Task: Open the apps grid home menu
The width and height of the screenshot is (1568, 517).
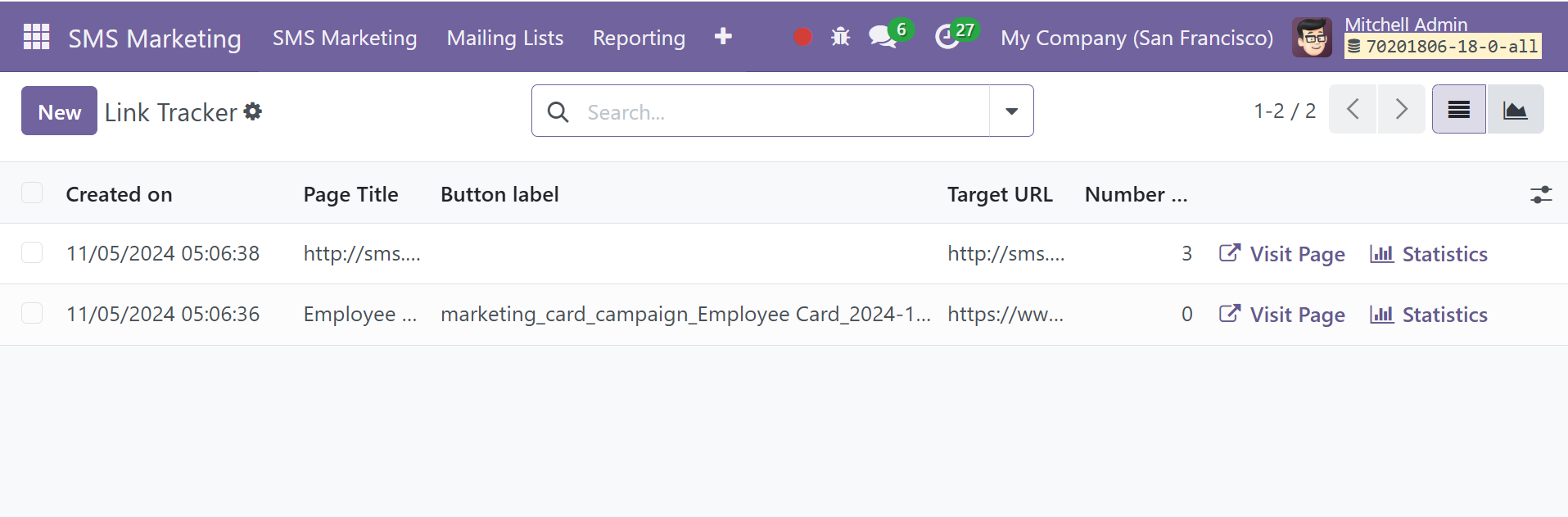Action: [36, 37]
